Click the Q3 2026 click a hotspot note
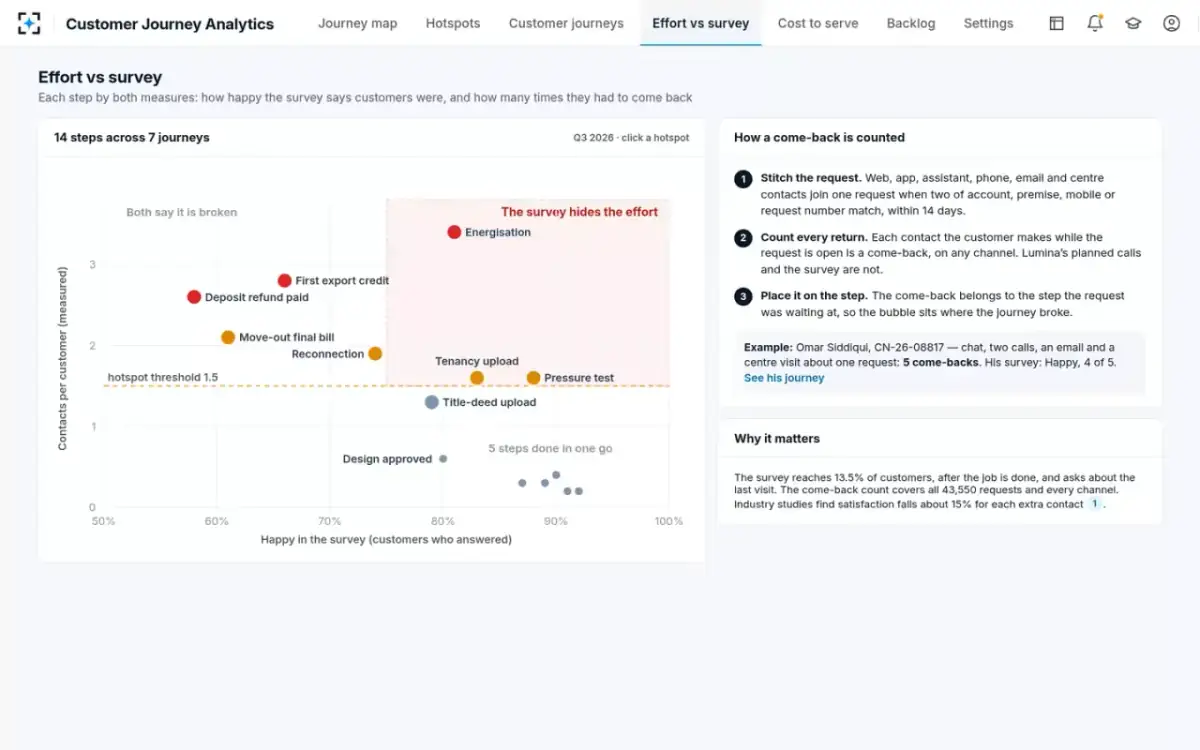The height and width of the screenshot is (750, 1200). click(631, 138)
